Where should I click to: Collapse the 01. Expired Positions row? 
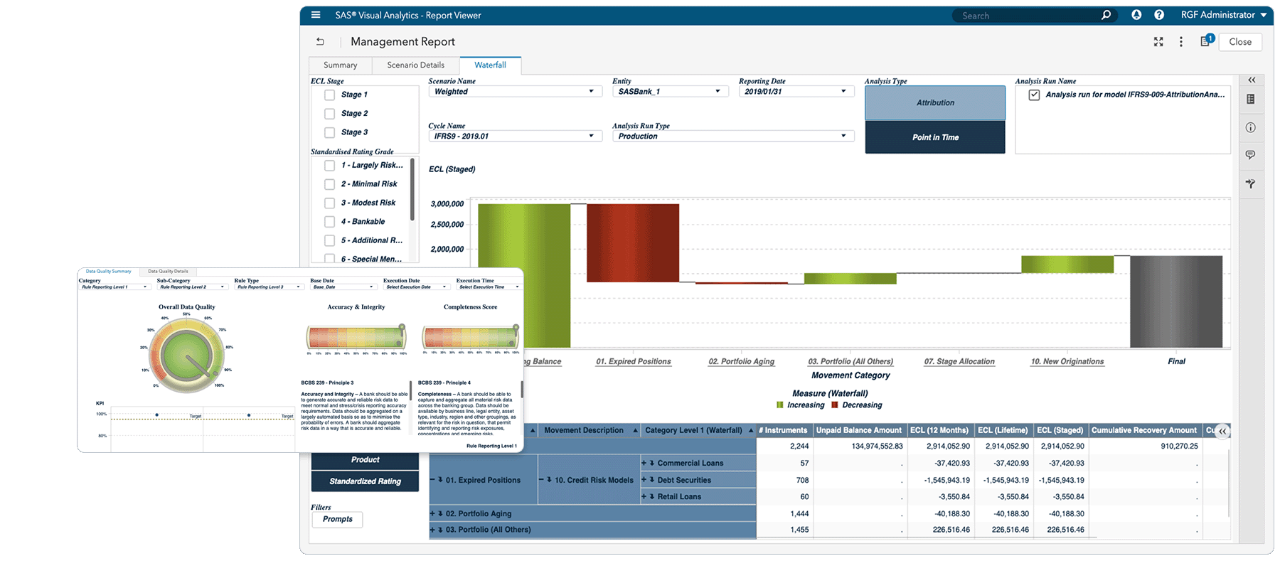(433, 480)
